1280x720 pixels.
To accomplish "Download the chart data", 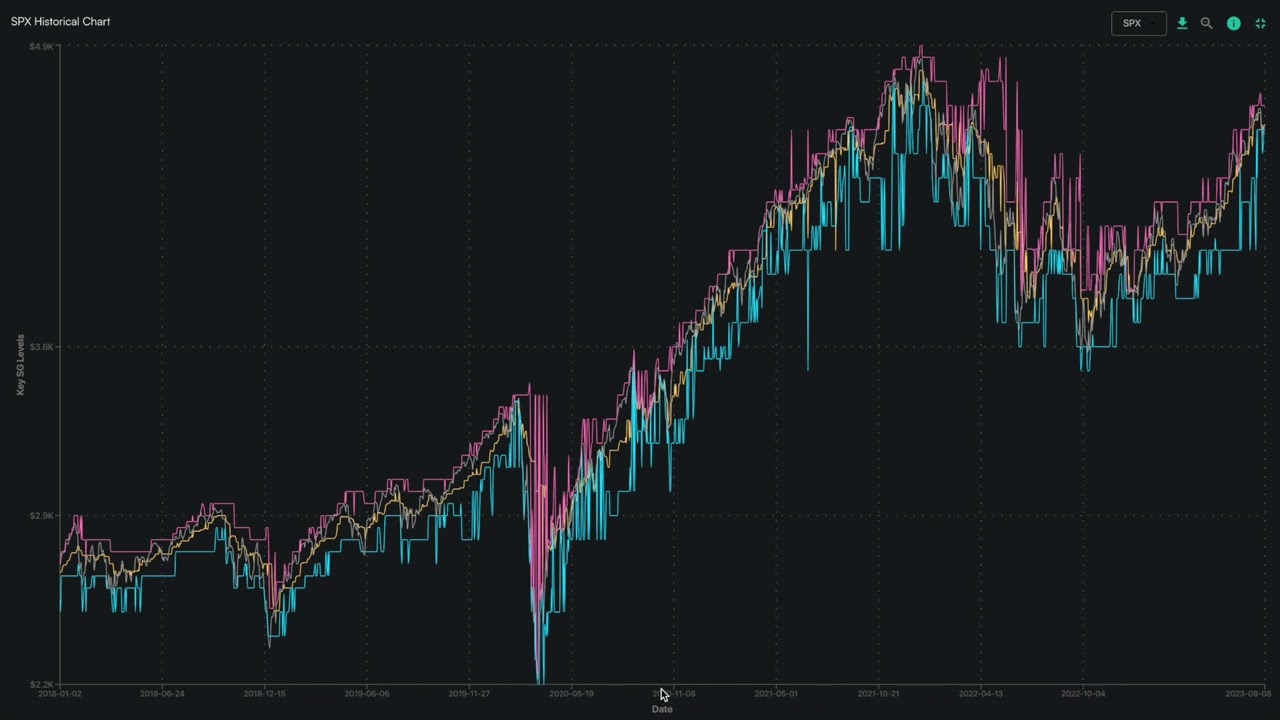I will pyautogui.click(x=1182, y=23).
